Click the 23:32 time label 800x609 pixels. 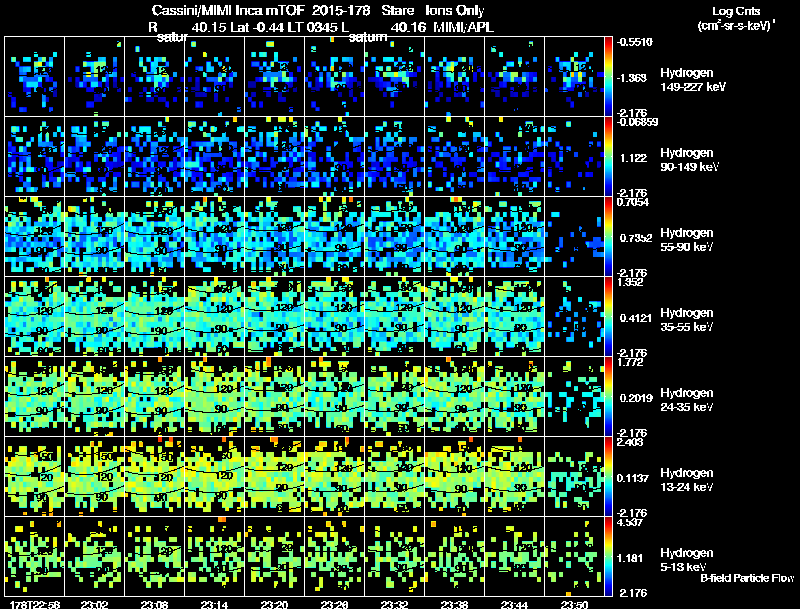[x=394, y=604]
